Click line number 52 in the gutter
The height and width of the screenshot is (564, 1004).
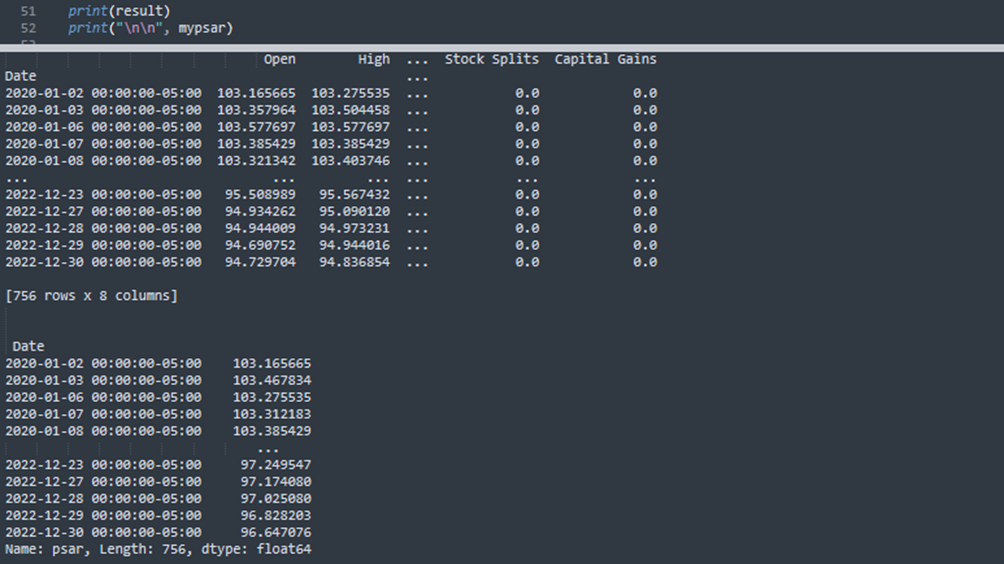pos(27,28)
